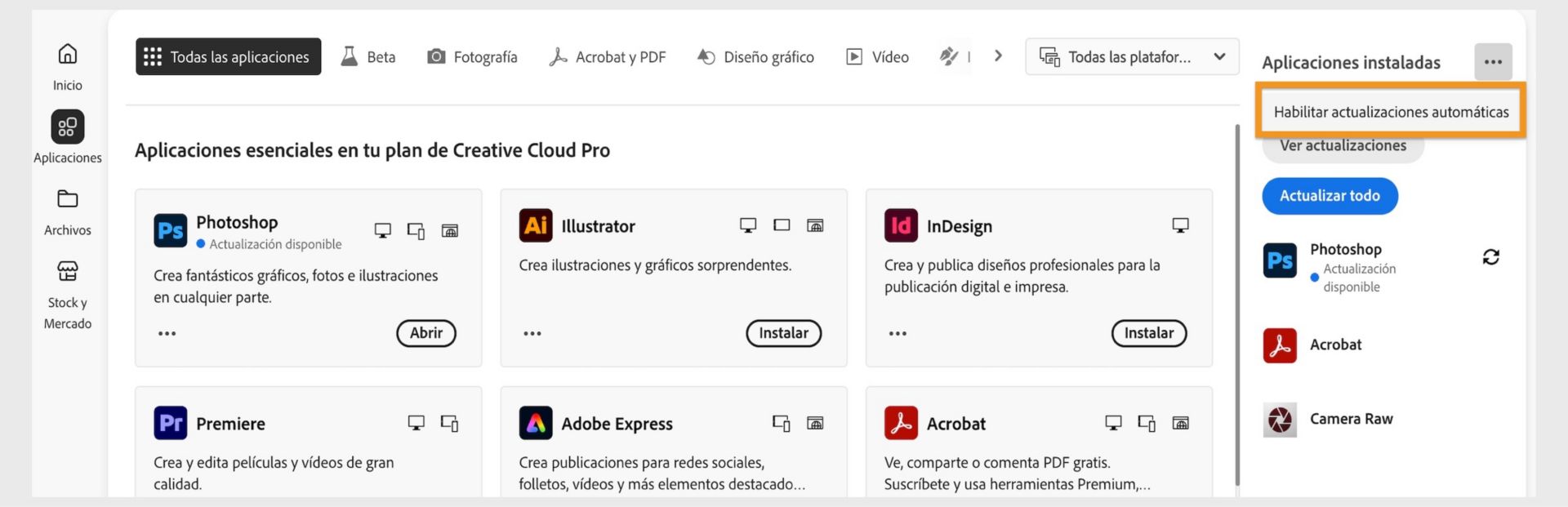Viewport: 1568px width, 507px height.
Task: Click the Photoshop card web platform icon
Action: pos(449,230)
